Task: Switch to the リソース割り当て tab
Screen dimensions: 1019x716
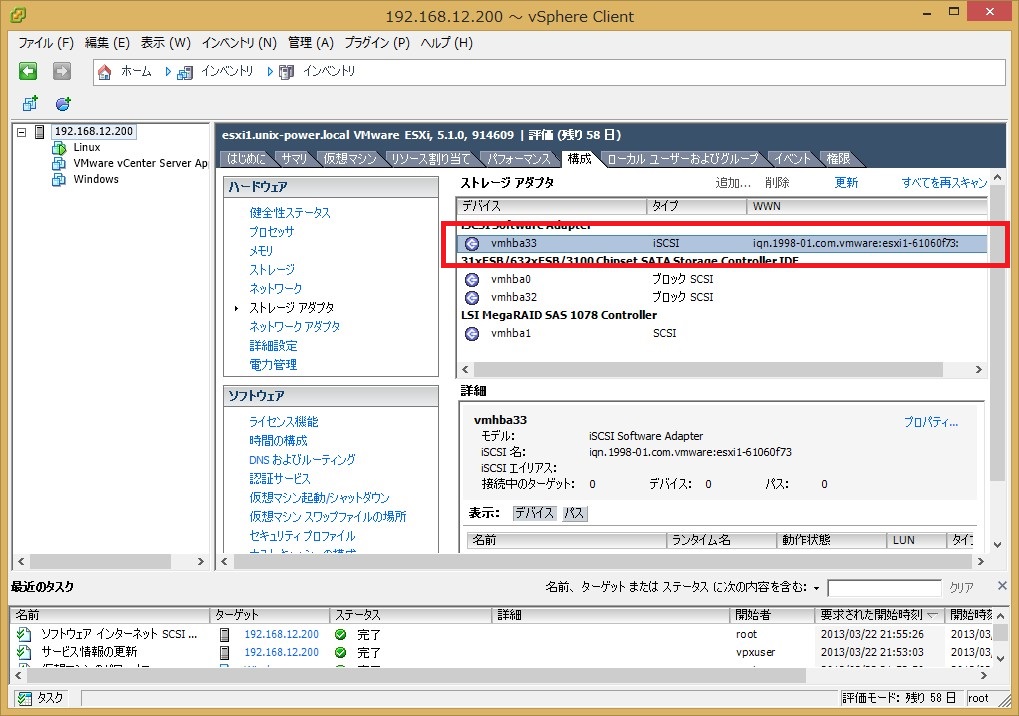Action: (x=430, y=159)
